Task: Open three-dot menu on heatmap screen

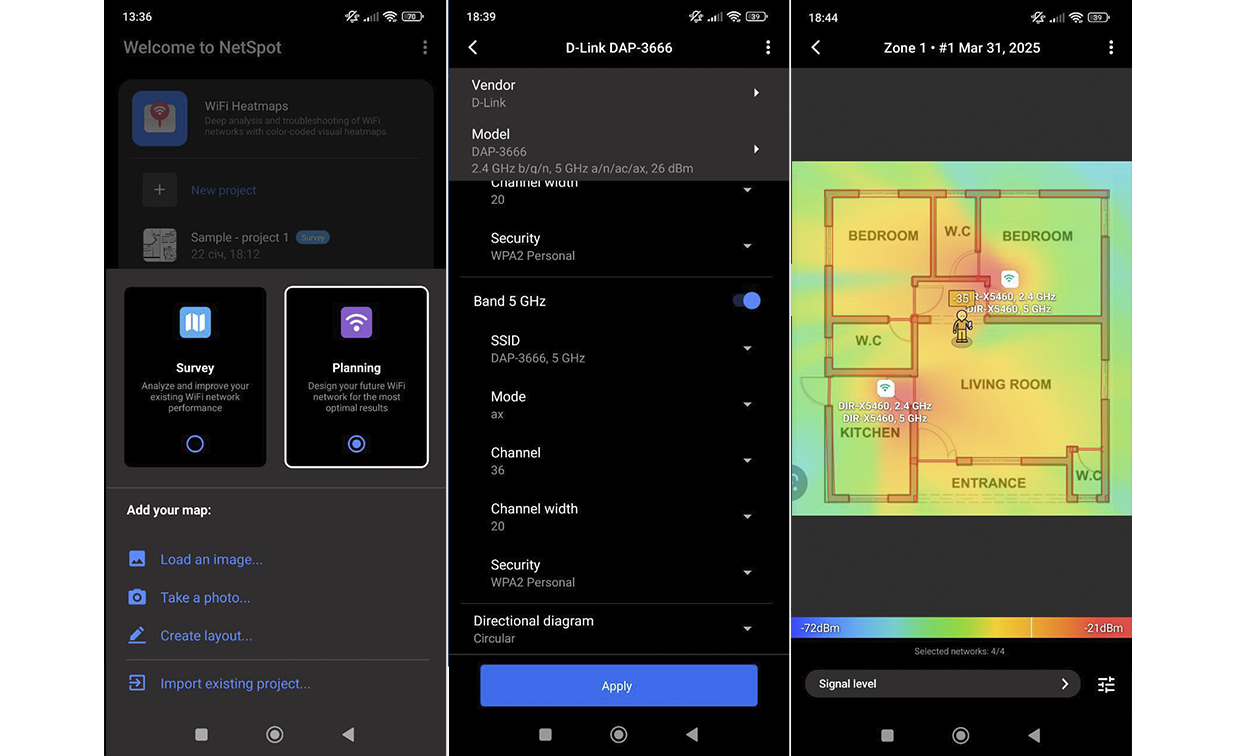Action: [x=1111, y=48]
